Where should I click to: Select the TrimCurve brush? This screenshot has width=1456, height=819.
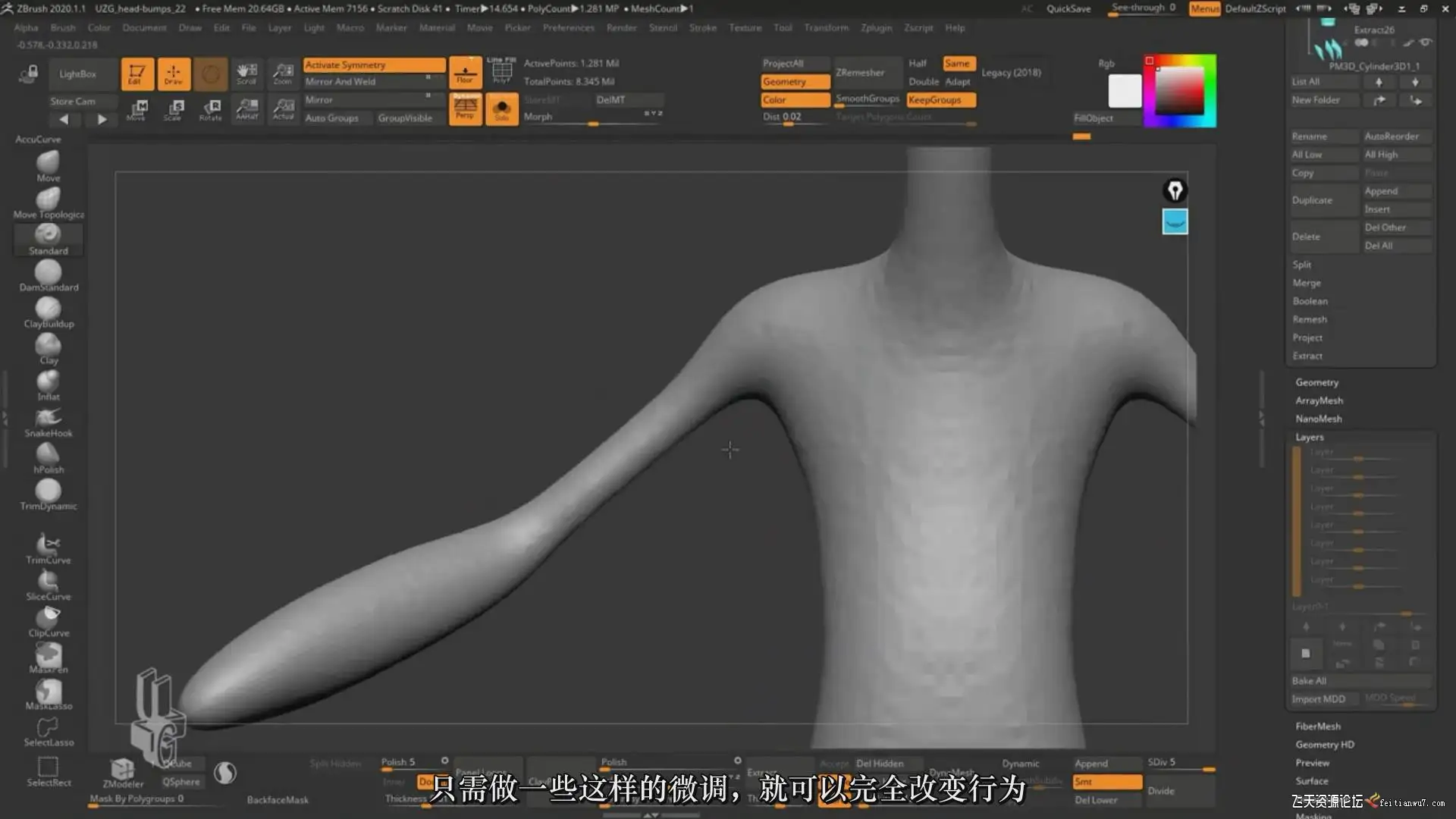(48, 546)
